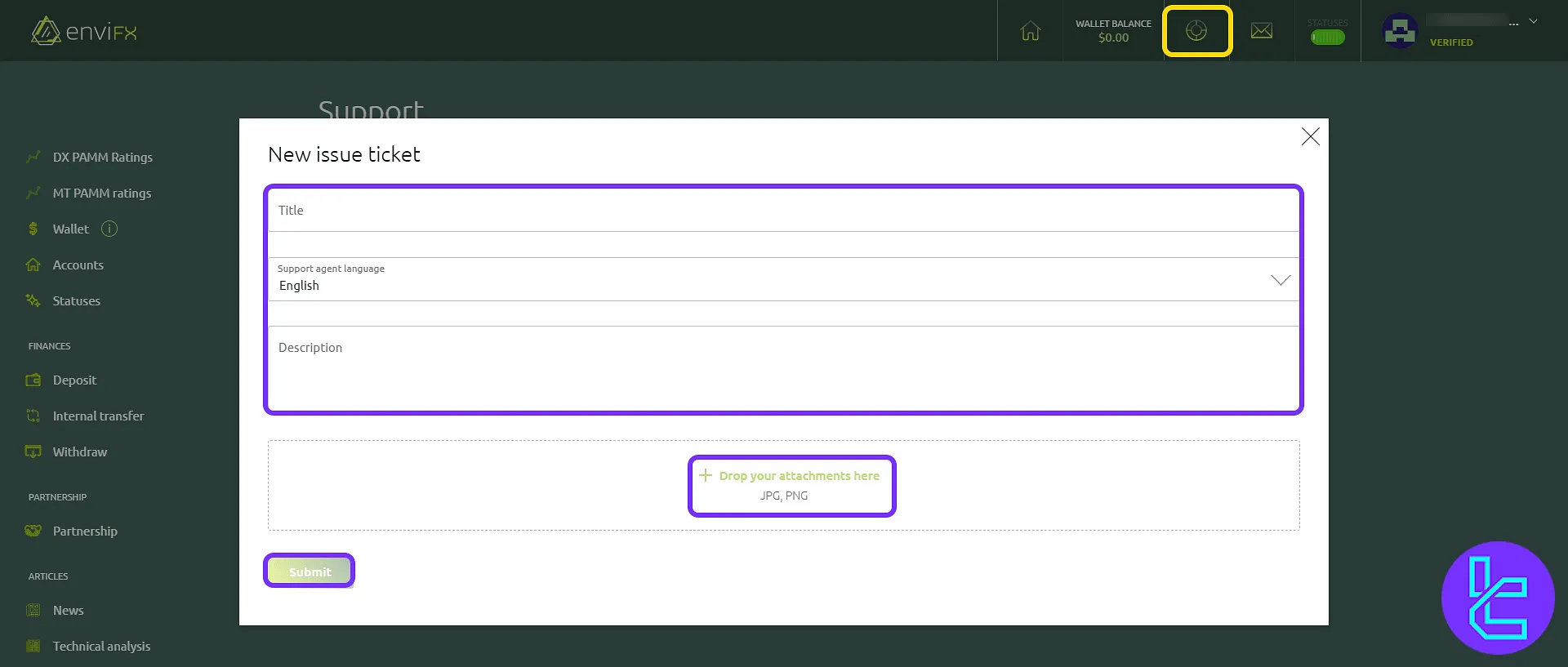The image size is (1568, 667).
Task: Open MT PAMM ratings in sidebar
Action: click(102, 193)
